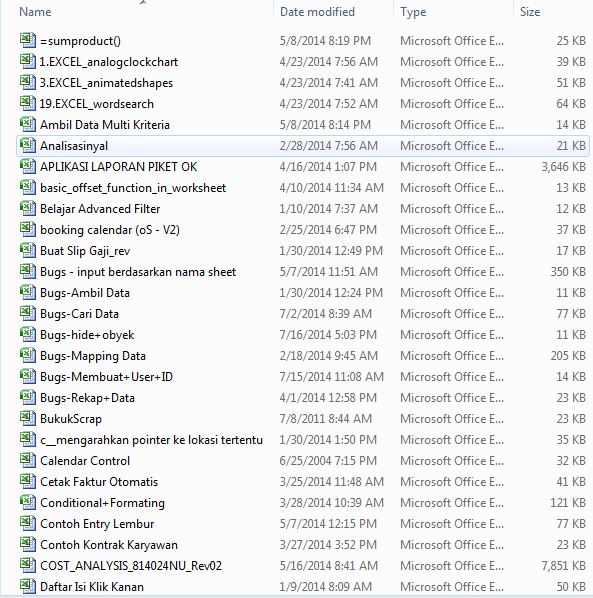Select the basic_offset_function_in_worksheet icon

28,187
